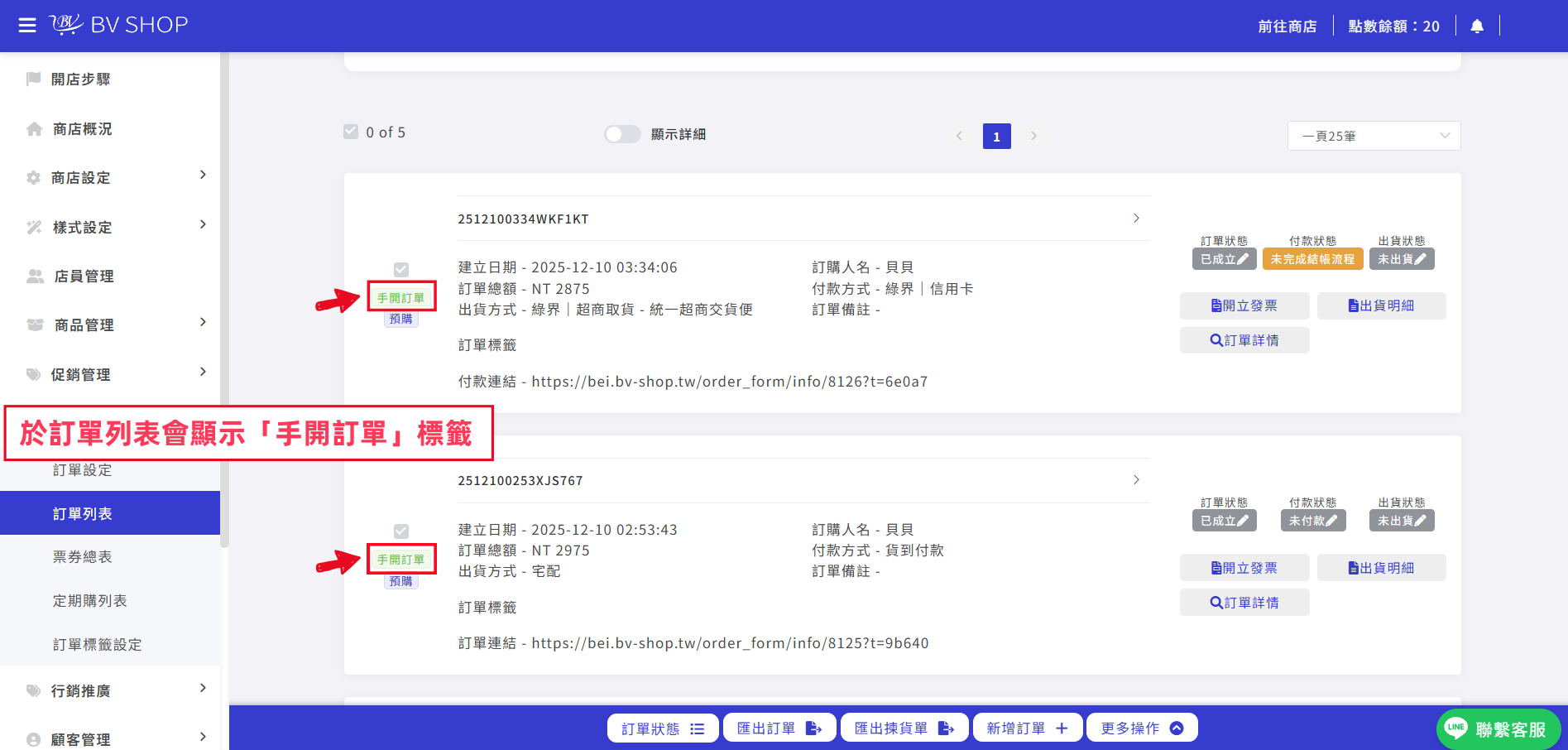
Task: Click the 新增訂單 button
Action: 1027,728
